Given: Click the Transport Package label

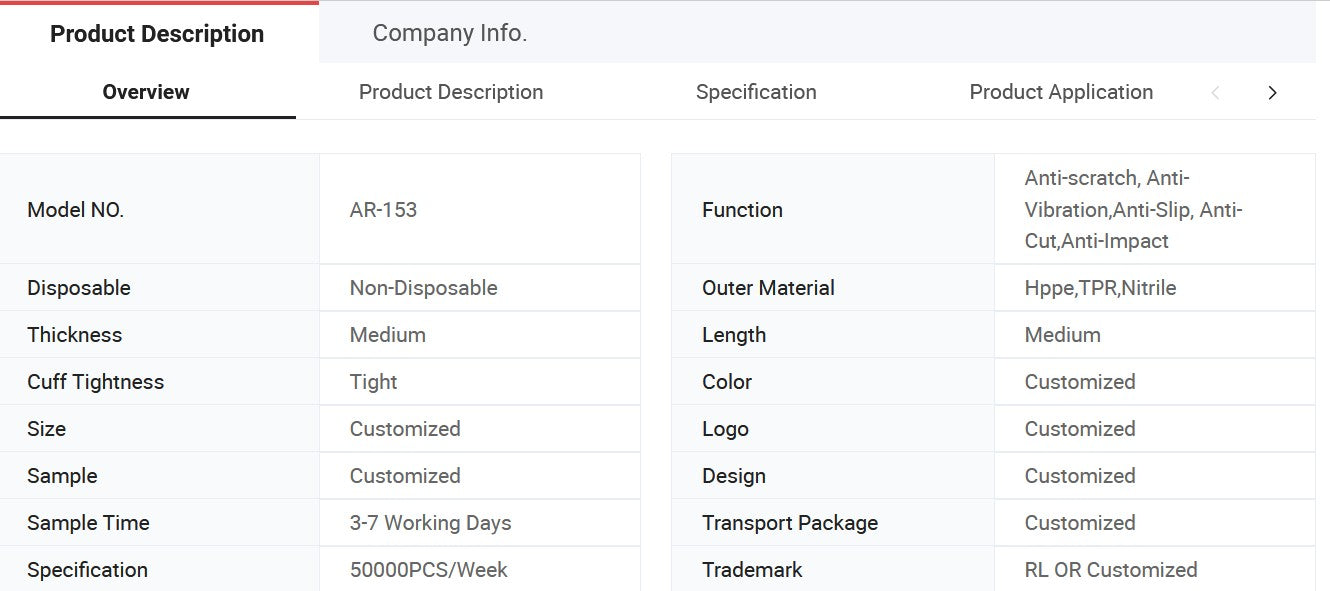Looking at the screenshot, I should click(790, 523).
